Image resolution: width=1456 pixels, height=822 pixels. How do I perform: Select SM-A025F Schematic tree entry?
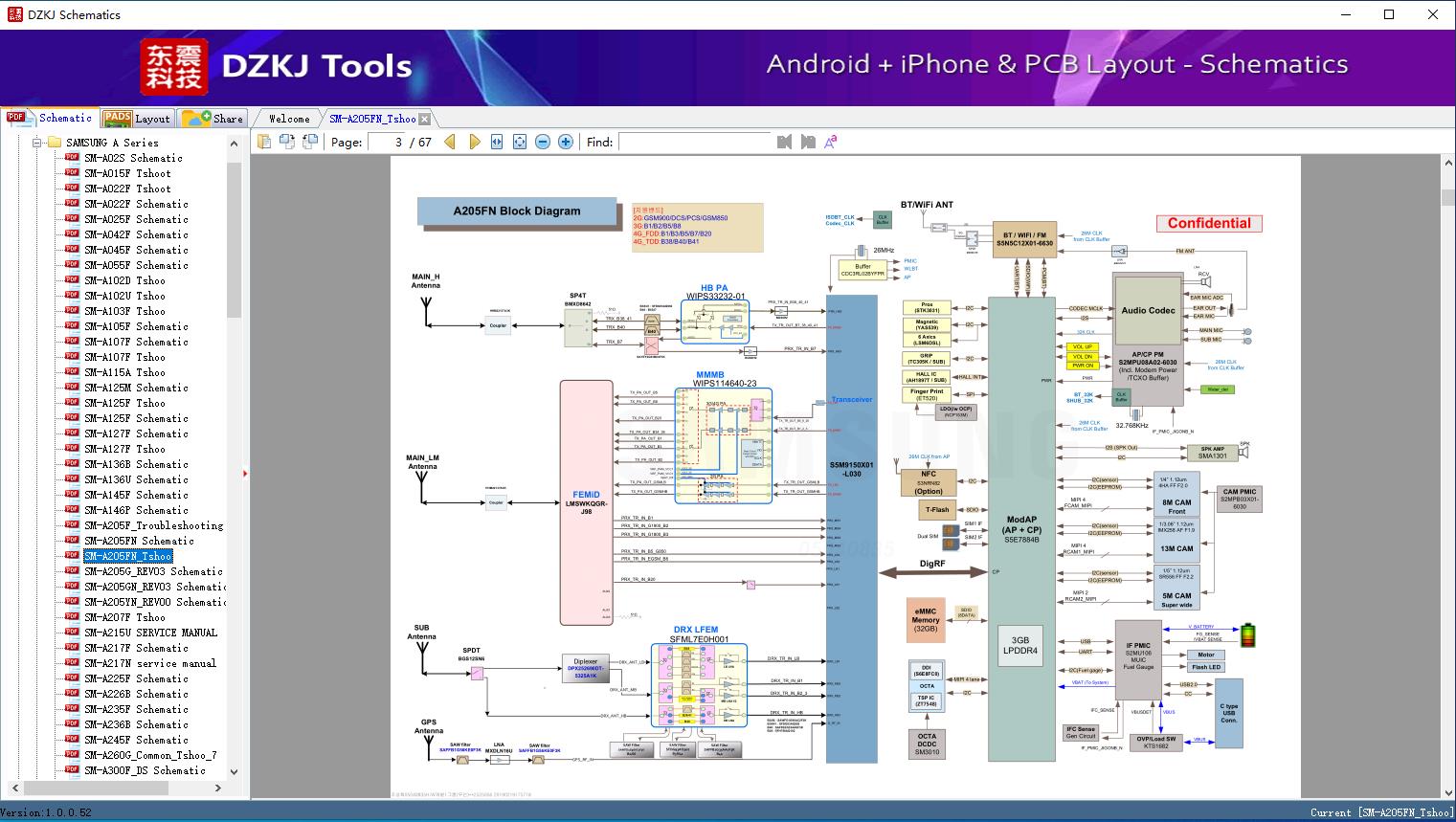pos(136,219)
